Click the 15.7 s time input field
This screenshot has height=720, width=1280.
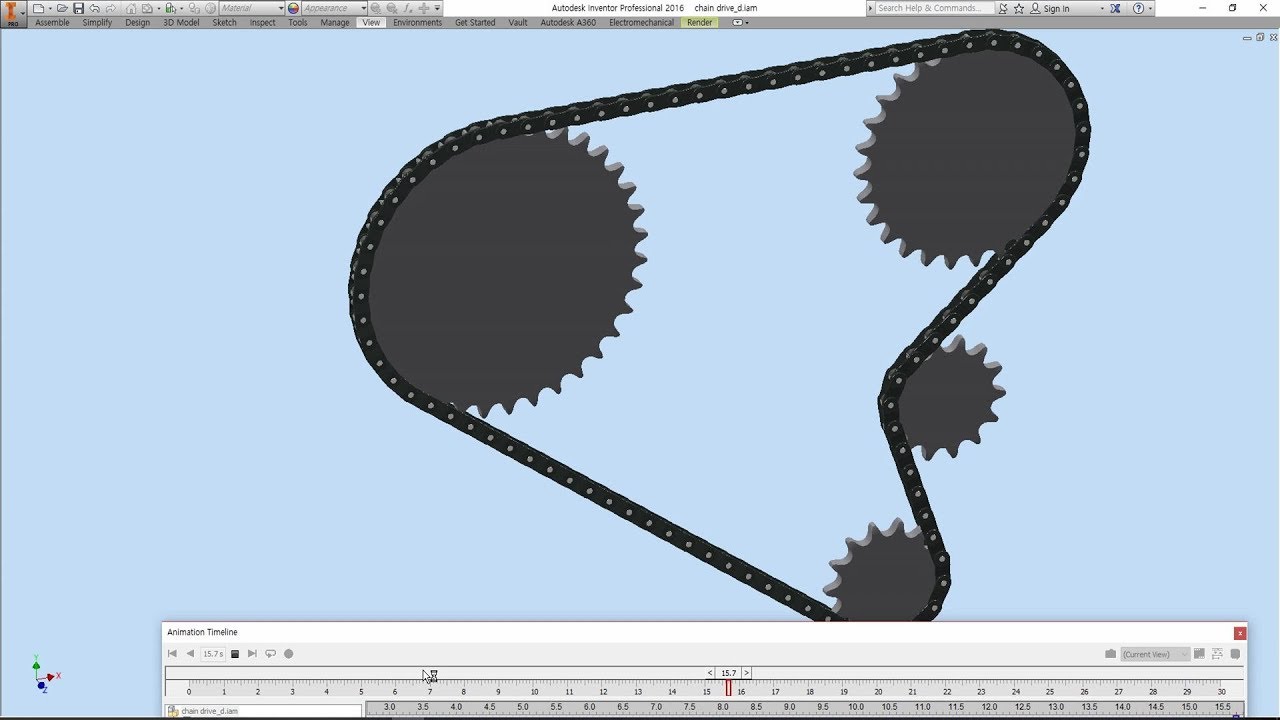(x=213, y=654)
